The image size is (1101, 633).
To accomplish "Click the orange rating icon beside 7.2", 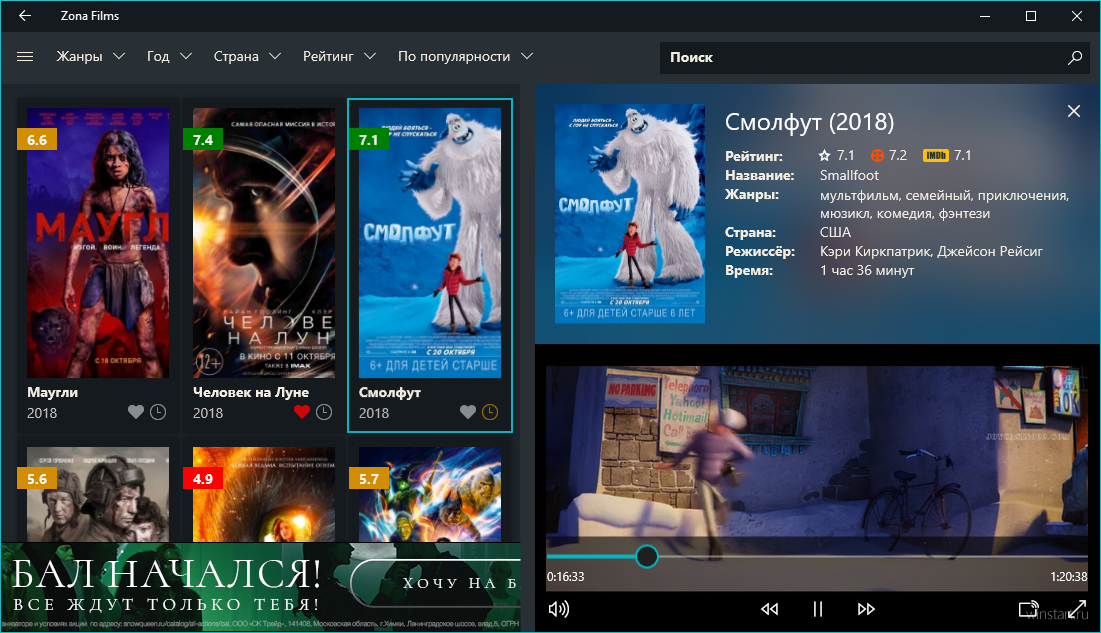I will click(877, 155).
